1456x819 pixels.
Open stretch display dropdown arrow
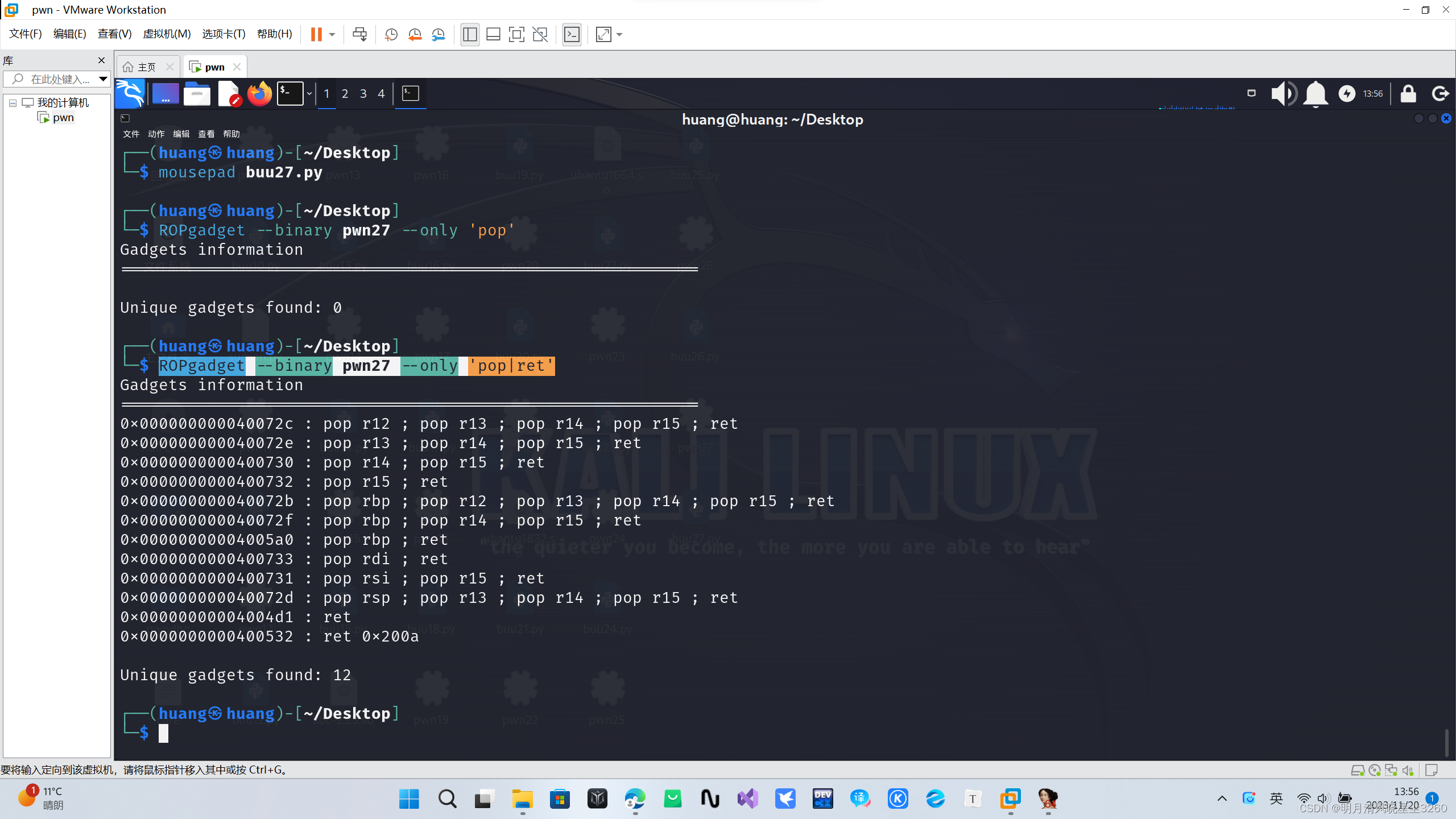pos(619,35)
